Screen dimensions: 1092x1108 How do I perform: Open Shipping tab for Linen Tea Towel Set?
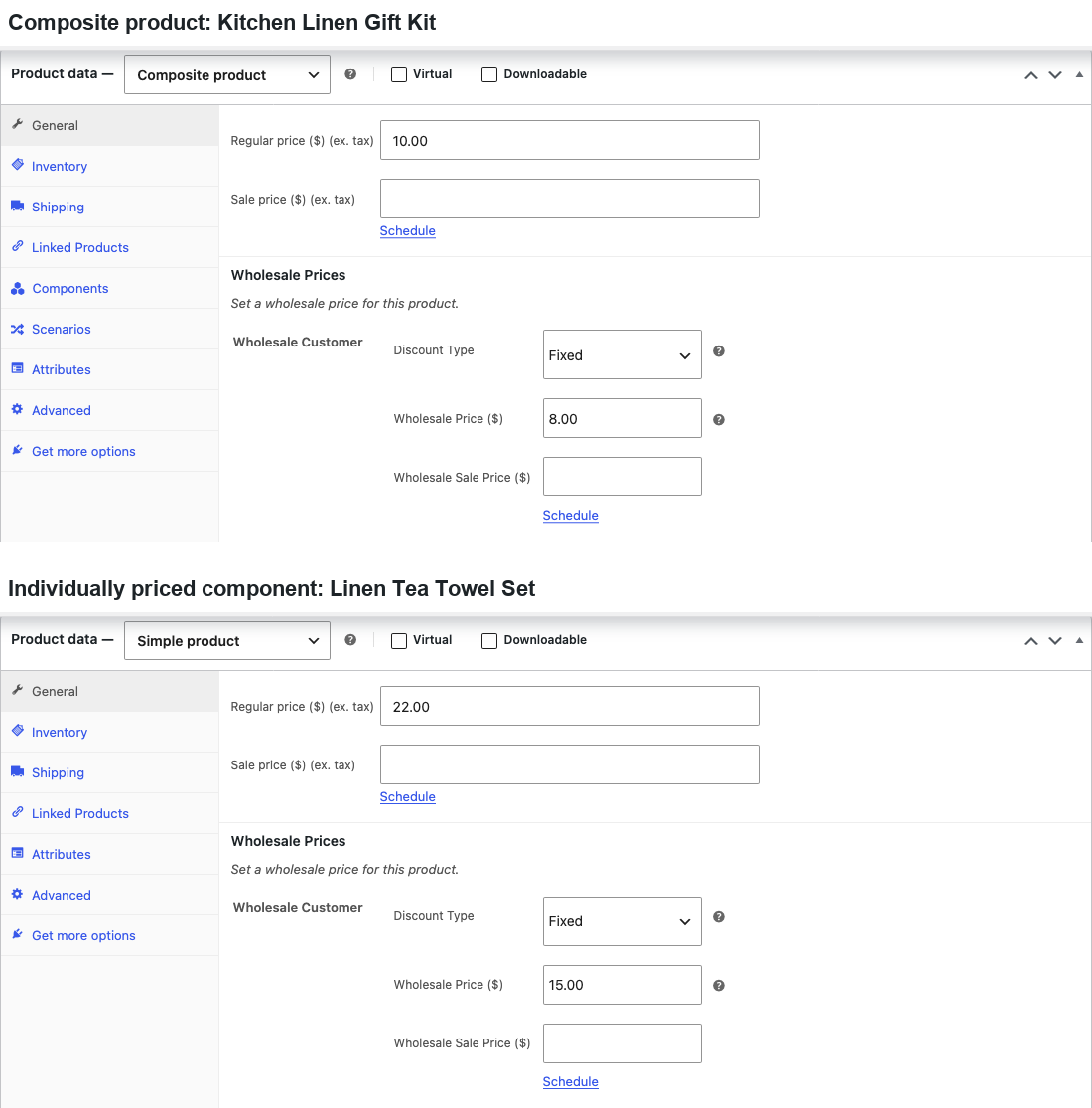110,773
